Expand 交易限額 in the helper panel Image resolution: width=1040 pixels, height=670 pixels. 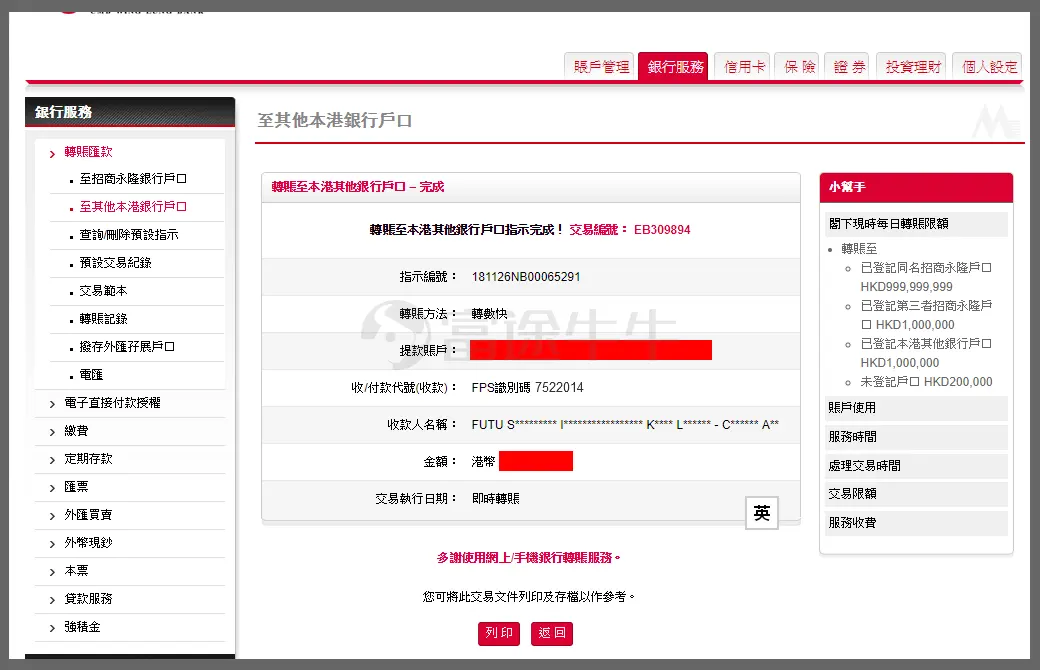[x=852, y=494]
